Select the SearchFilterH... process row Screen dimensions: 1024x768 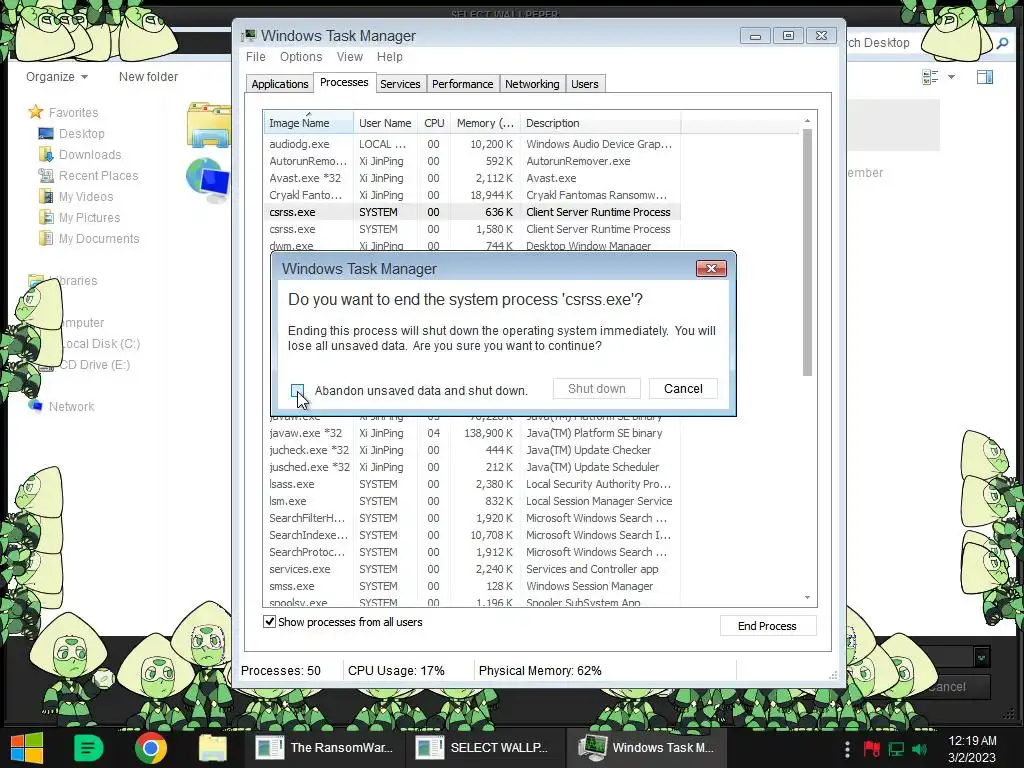tap(472, 518)
